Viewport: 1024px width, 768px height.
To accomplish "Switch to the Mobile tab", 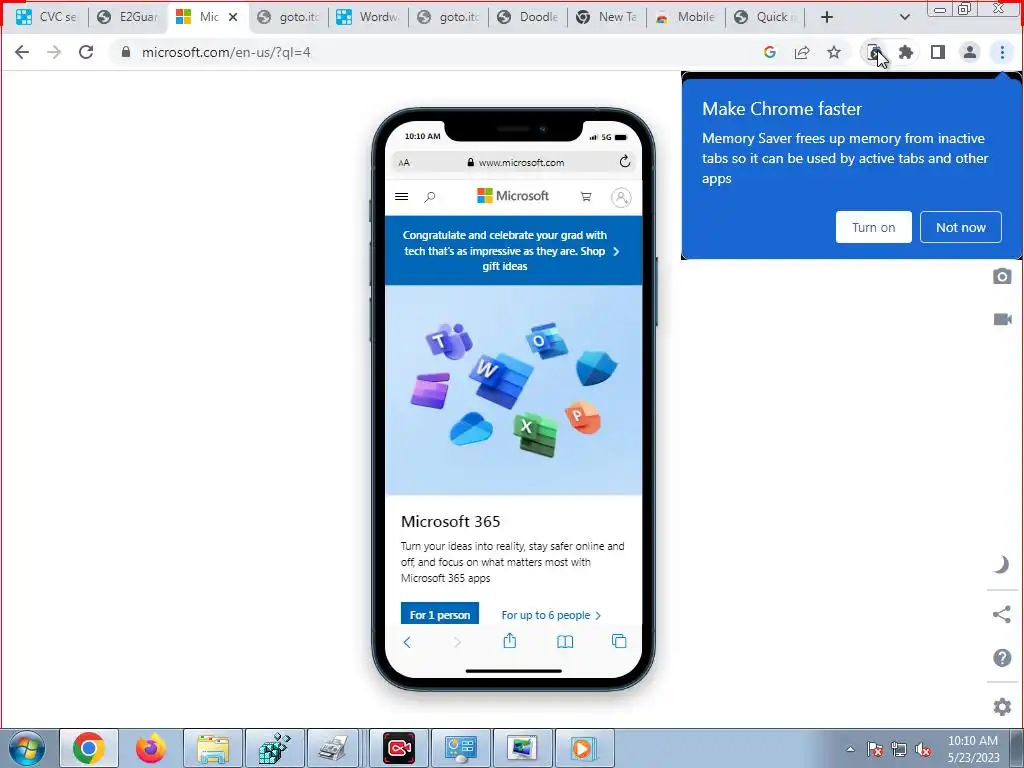I will 686,17.
